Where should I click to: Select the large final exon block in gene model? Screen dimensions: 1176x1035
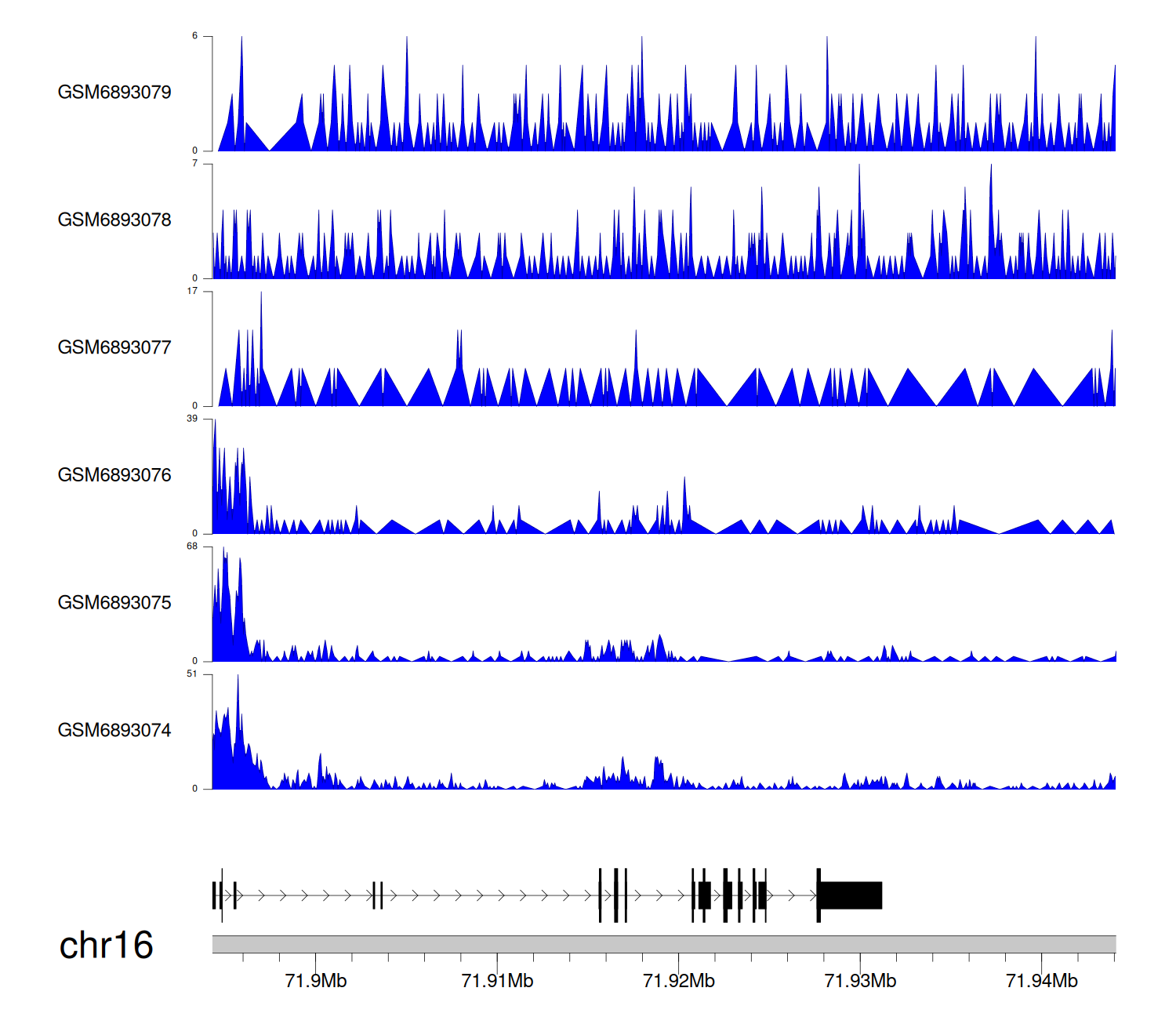click(851, 895)
